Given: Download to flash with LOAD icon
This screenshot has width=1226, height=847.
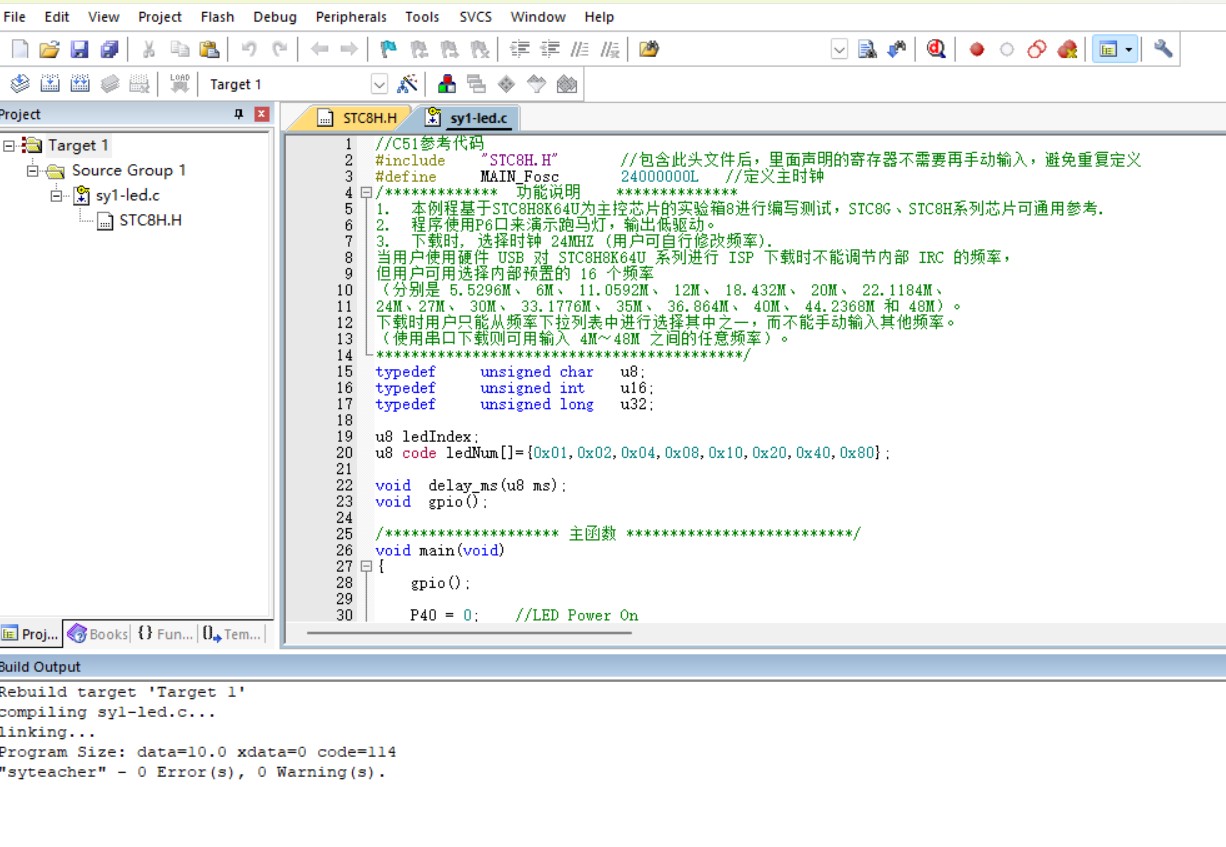Looking at the screenshot, I should tap(180, 84).
